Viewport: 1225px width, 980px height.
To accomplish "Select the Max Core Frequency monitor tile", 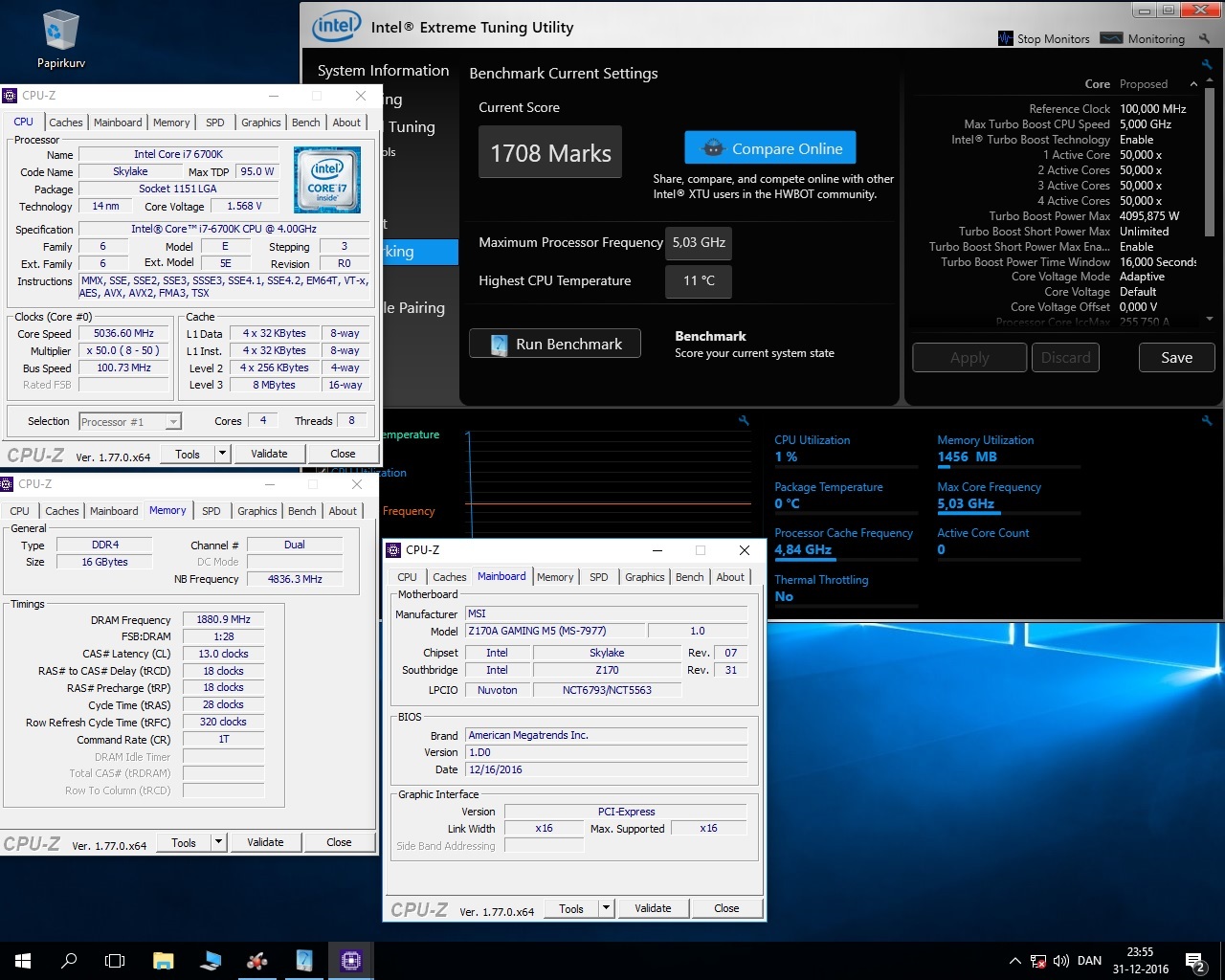I will [x=1009, y=496].
